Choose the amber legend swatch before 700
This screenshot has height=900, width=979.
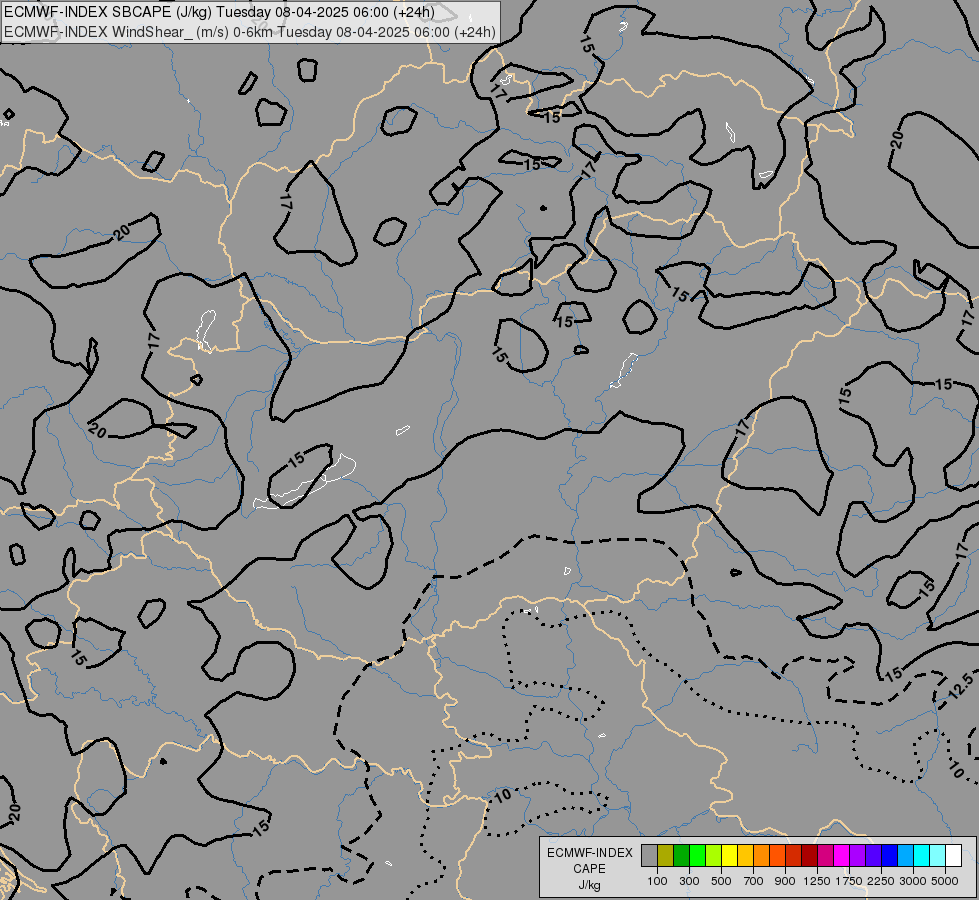pos(745,856)
